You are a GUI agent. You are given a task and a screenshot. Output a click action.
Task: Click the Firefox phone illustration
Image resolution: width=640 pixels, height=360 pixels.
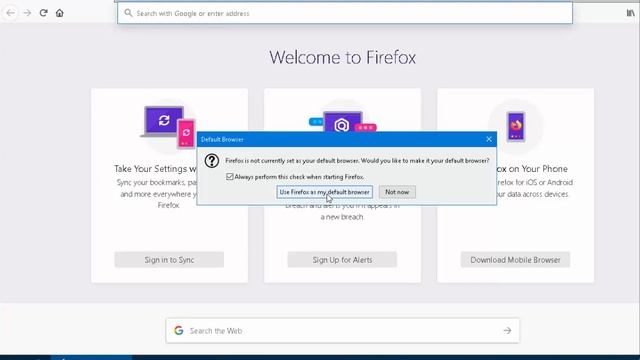[516, 126]
